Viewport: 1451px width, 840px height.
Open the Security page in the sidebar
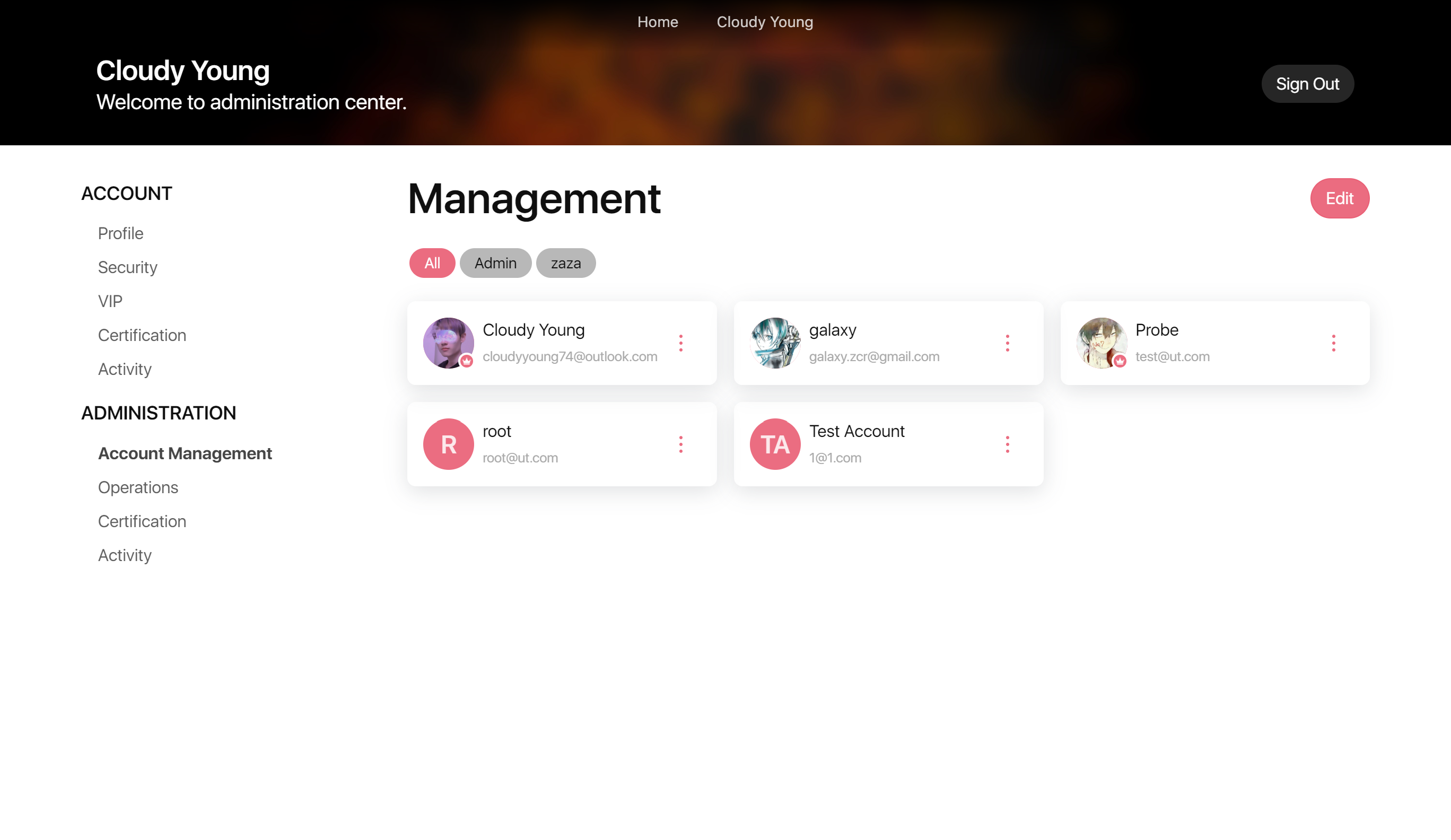[x=127, y=267]
